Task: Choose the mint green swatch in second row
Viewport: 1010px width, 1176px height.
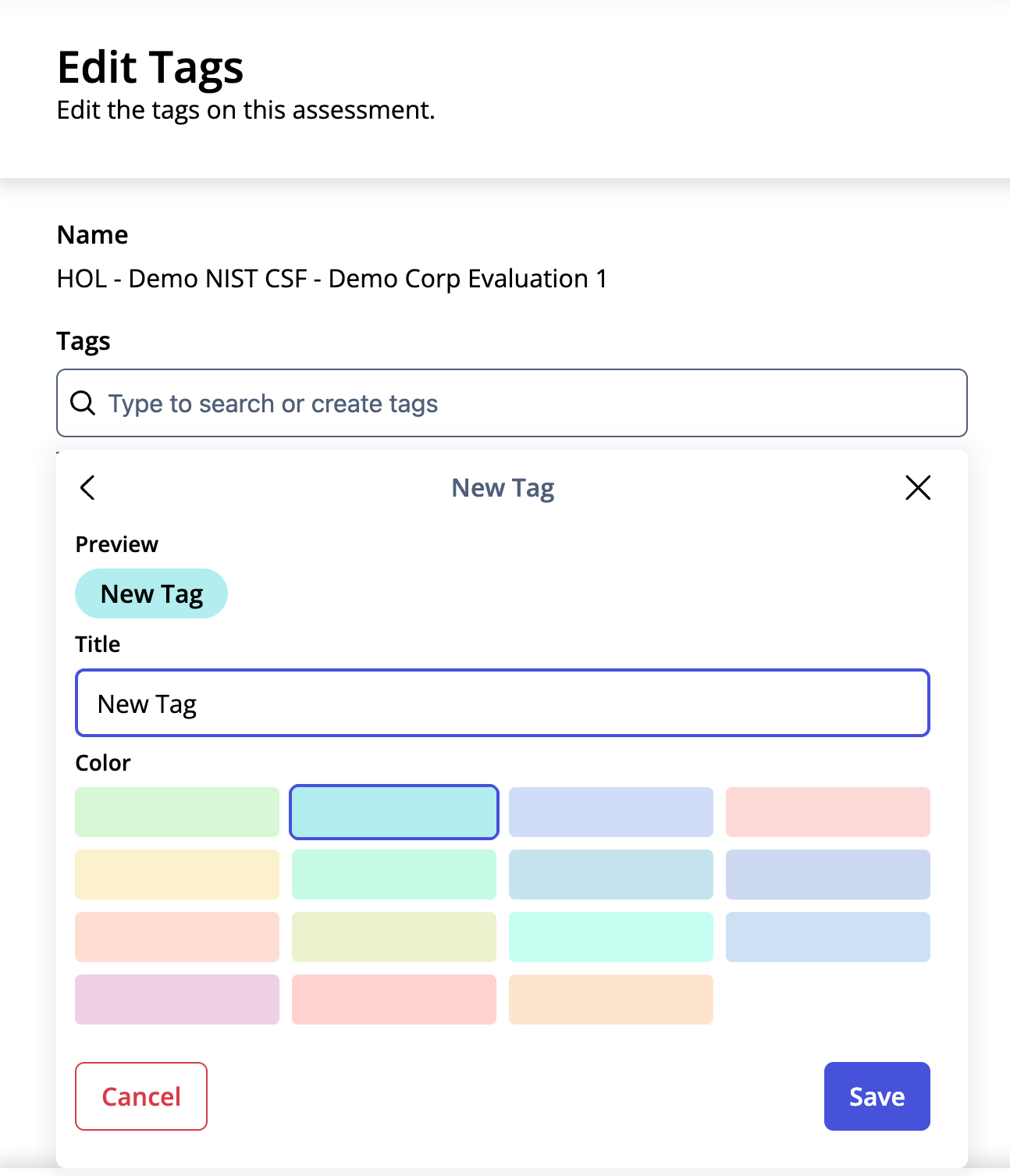Action: [x=394, y=875]
